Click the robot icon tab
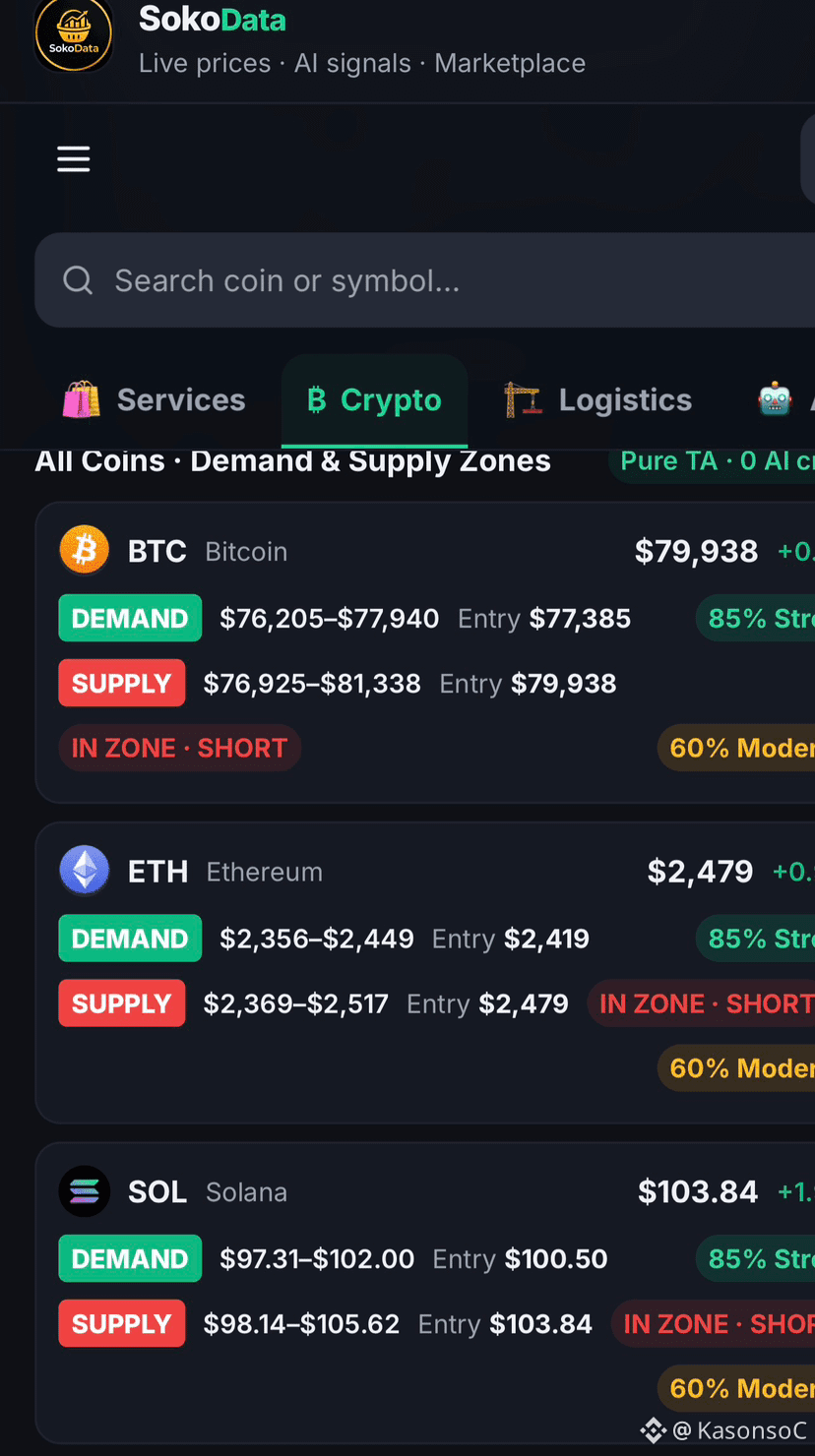Viewport: 815px width, 1456px height. (x=776, y=400)
